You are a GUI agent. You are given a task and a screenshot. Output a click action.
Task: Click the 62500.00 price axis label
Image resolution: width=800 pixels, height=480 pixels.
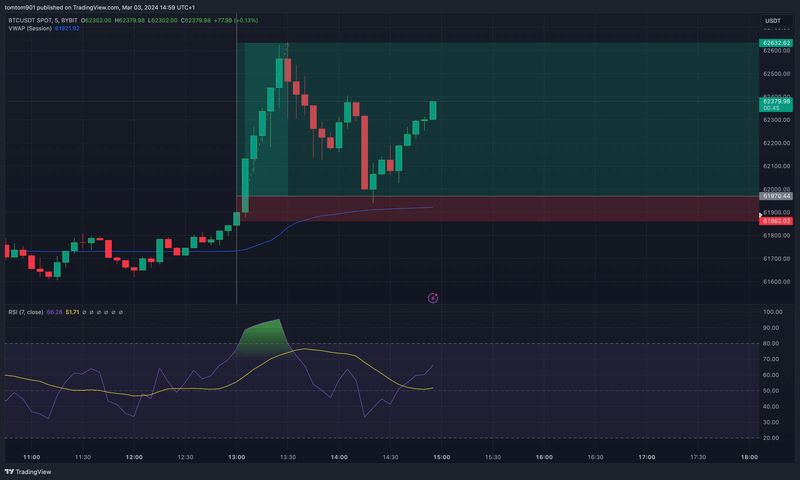click(x=777, y=74)
